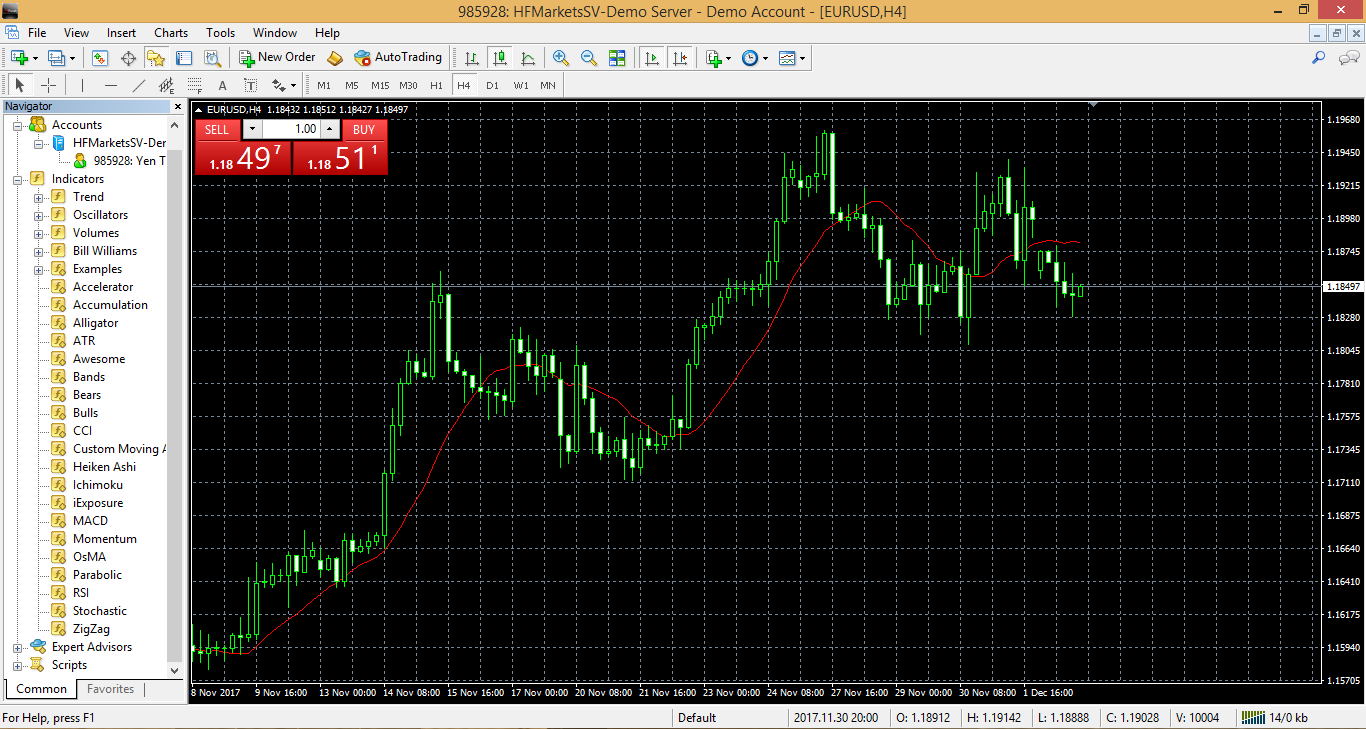Image resolution: width=1366 pixels, height=729 pixels.
Task: Increase the trade volume with the up arrow
Action: click(330, 129)
